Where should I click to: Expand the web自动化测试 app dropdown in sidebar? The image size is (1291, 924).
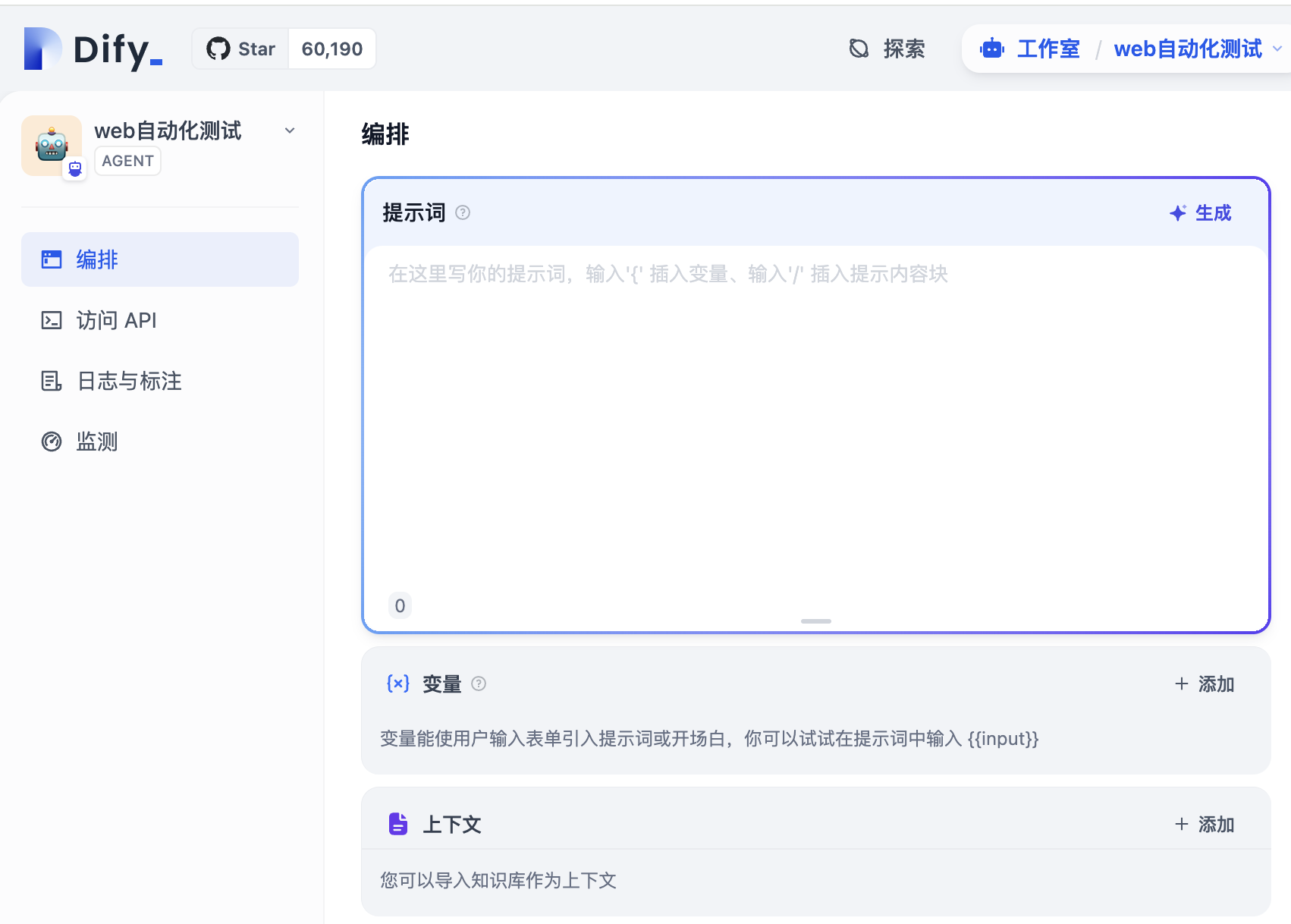[x=290, y=130]
